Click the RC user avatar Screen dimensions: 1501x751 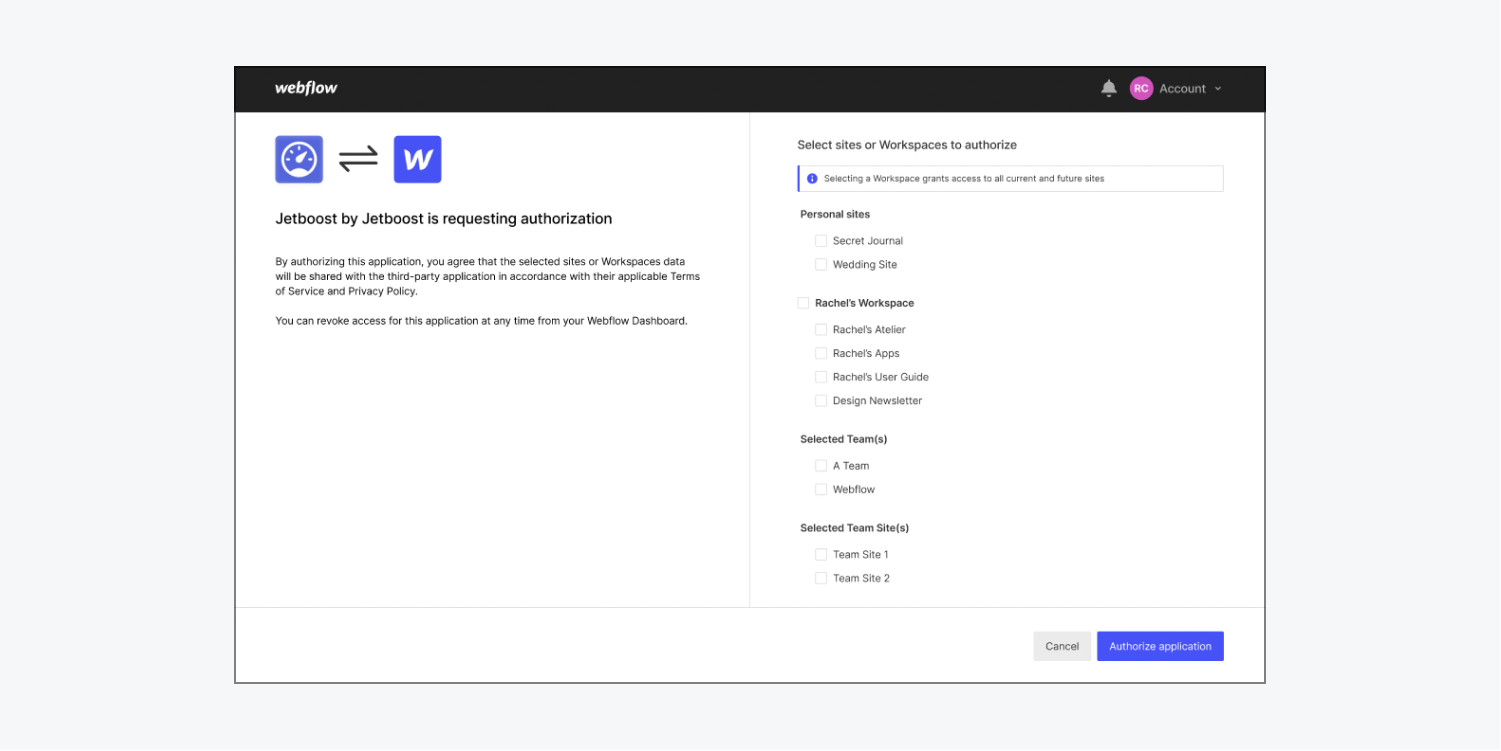(1141, 88)
